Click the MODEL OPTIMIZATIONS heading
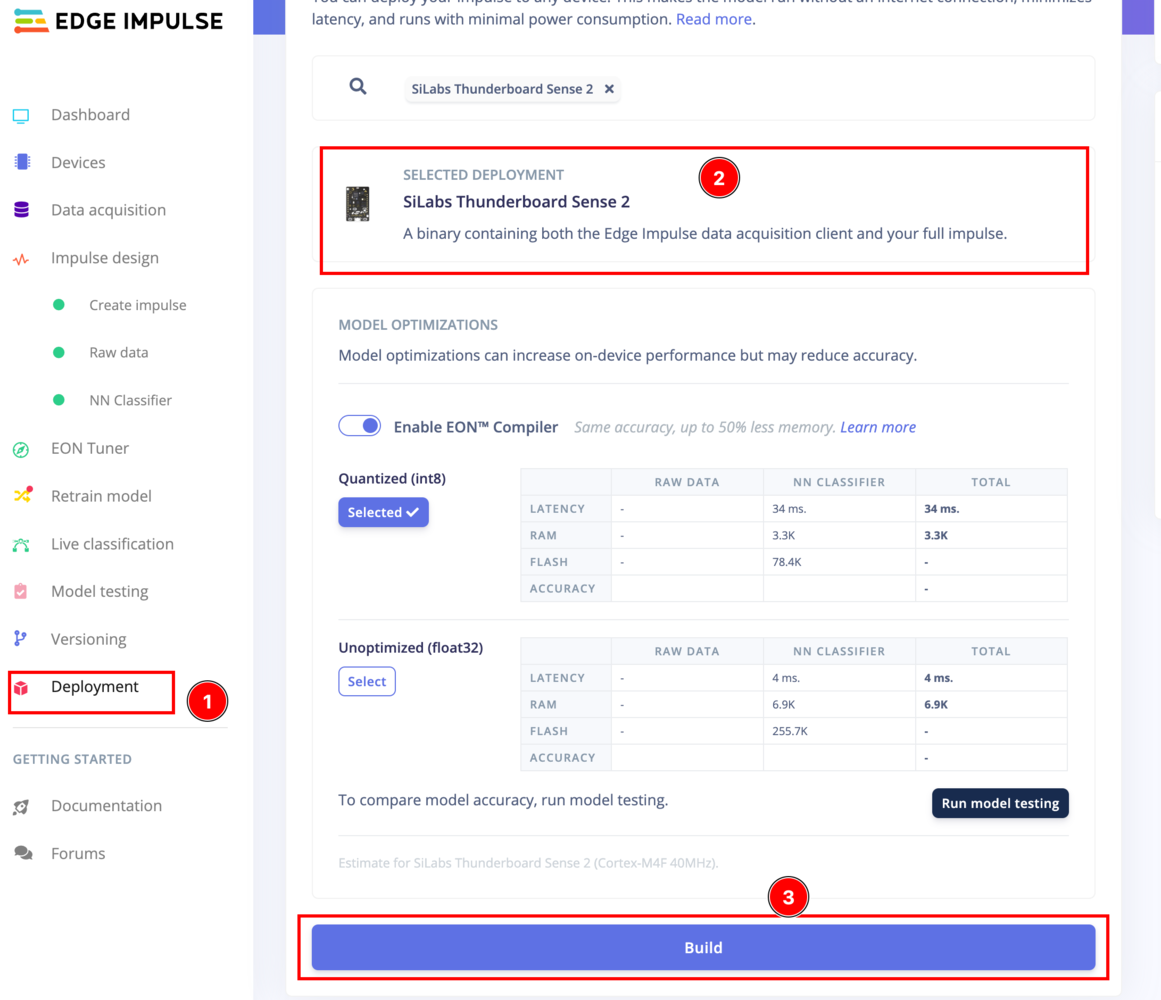This screenshot has height=1000, width=1161. pos(418,325)
